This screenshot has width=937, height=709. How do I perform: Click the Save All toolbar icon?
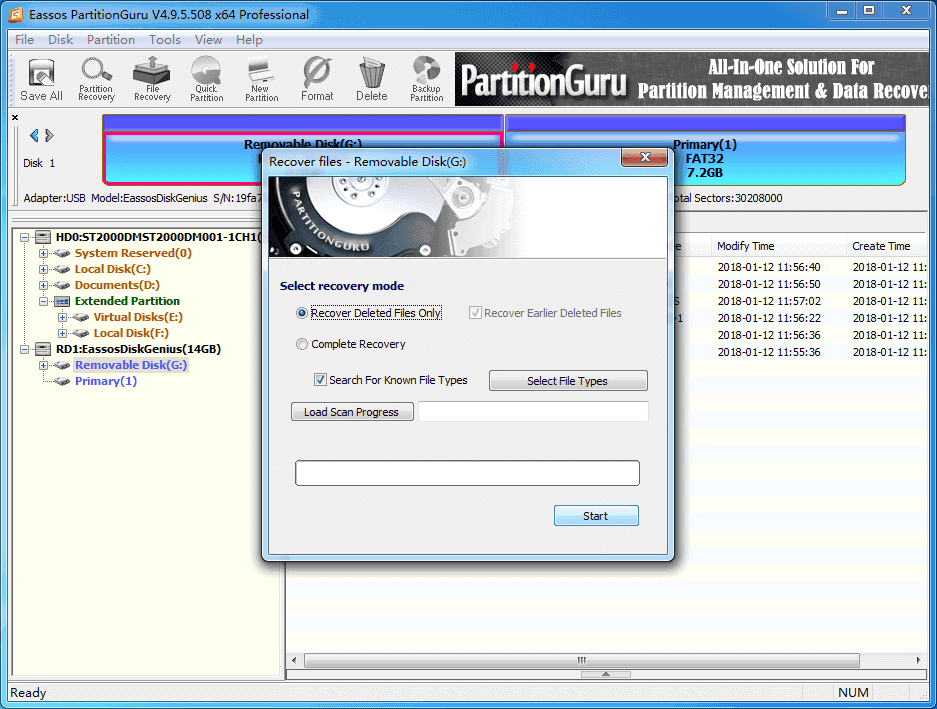pyautogui.click(x=41, y=80)
